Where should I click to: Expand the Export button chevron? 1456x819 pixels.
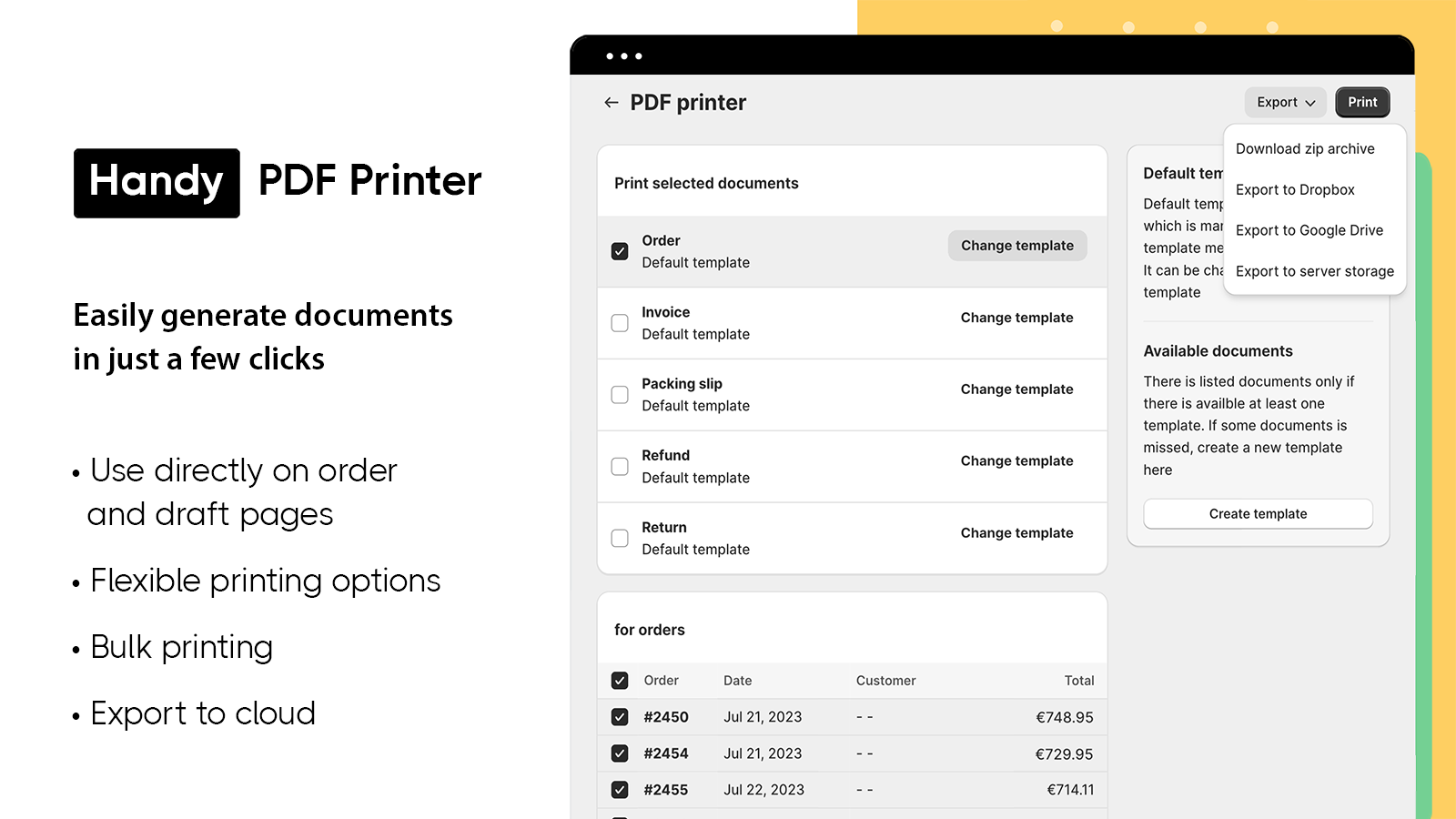pos(1311,103)
